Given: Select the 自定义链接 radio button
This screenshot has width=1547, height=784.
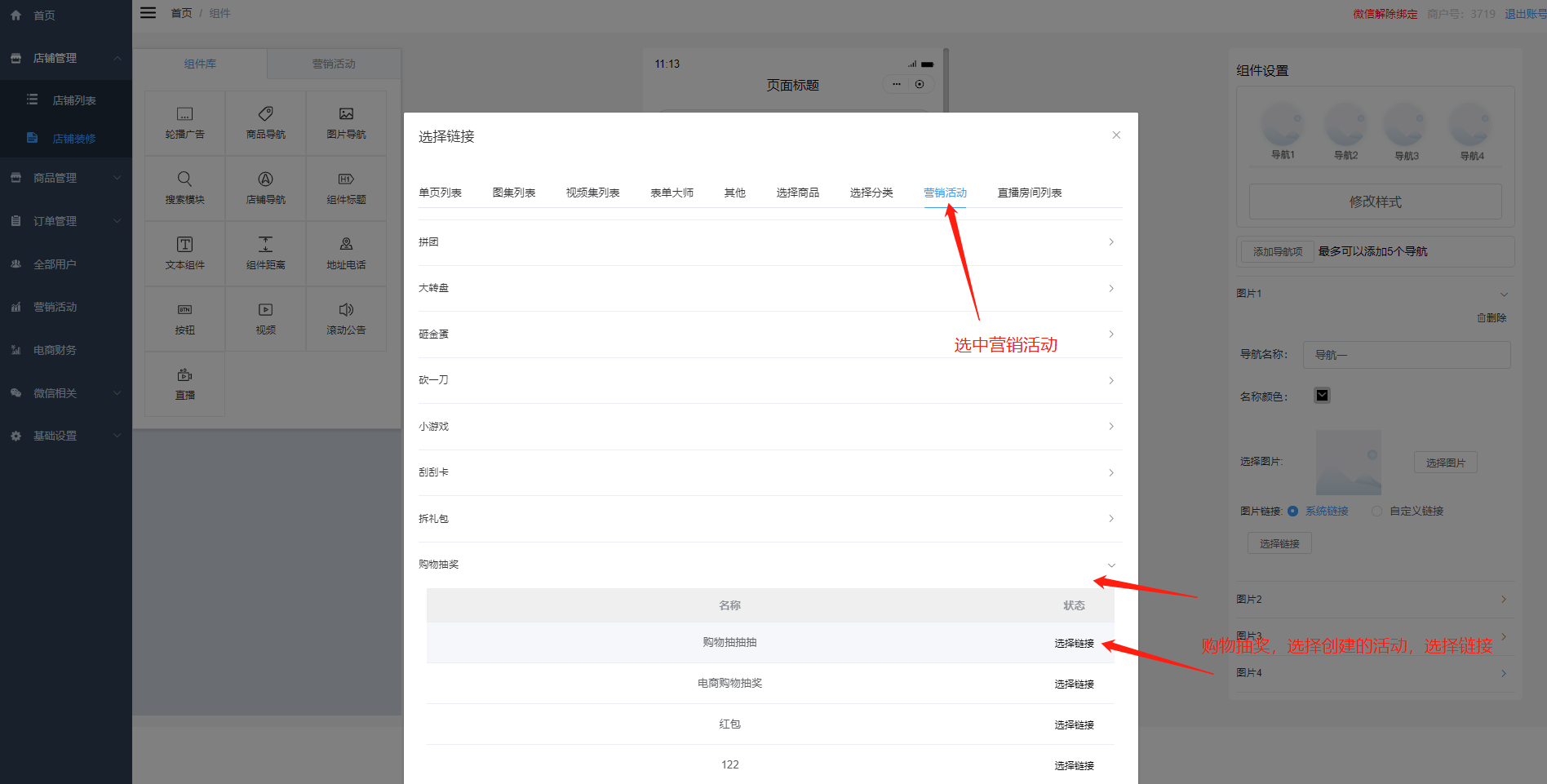Looking at the screenshot, I should click(1377, 512).
